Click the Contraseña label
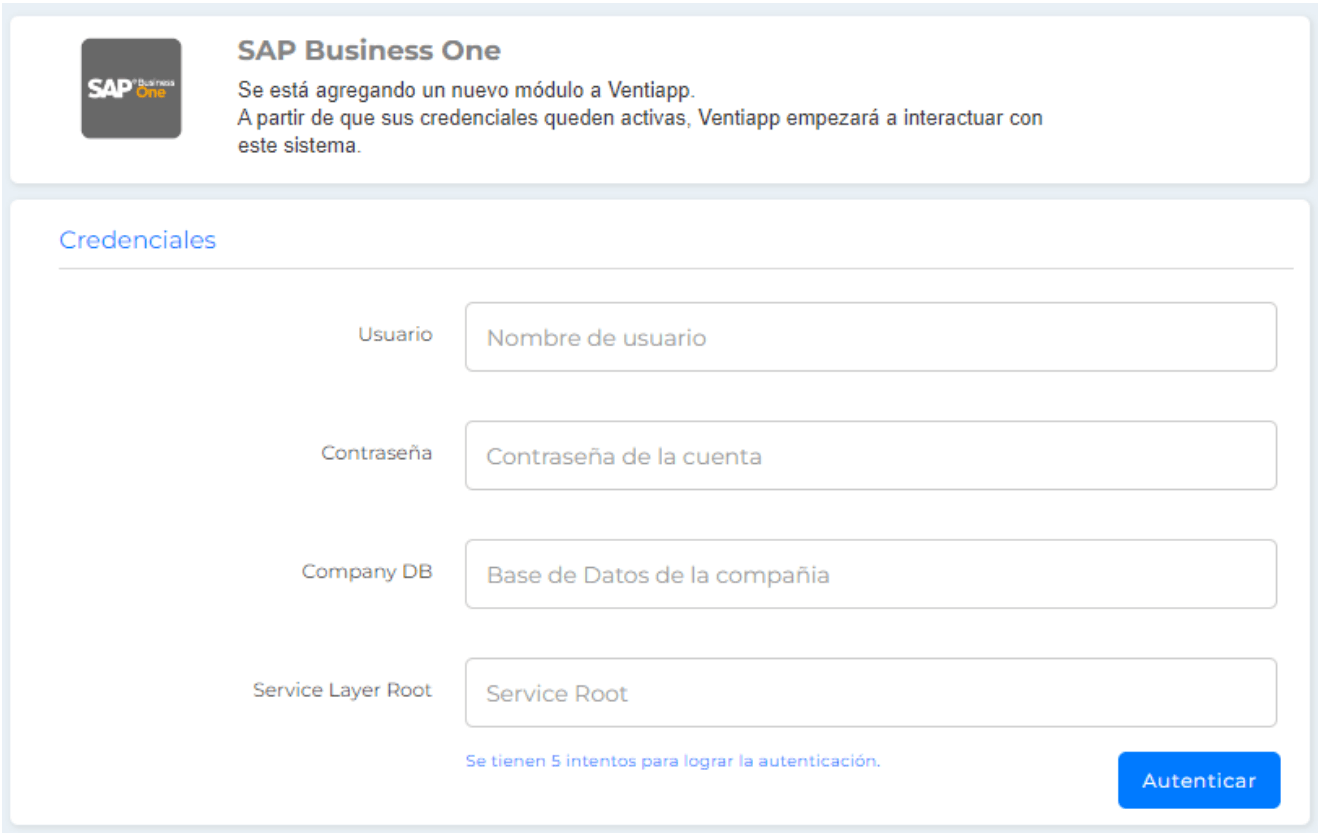 click(377, 453)
